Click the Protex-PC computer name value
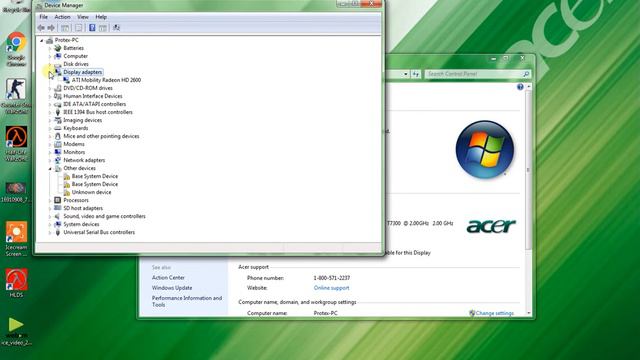Image resolution: width=640 pixels, height=360 pixels. coord(325,313)
